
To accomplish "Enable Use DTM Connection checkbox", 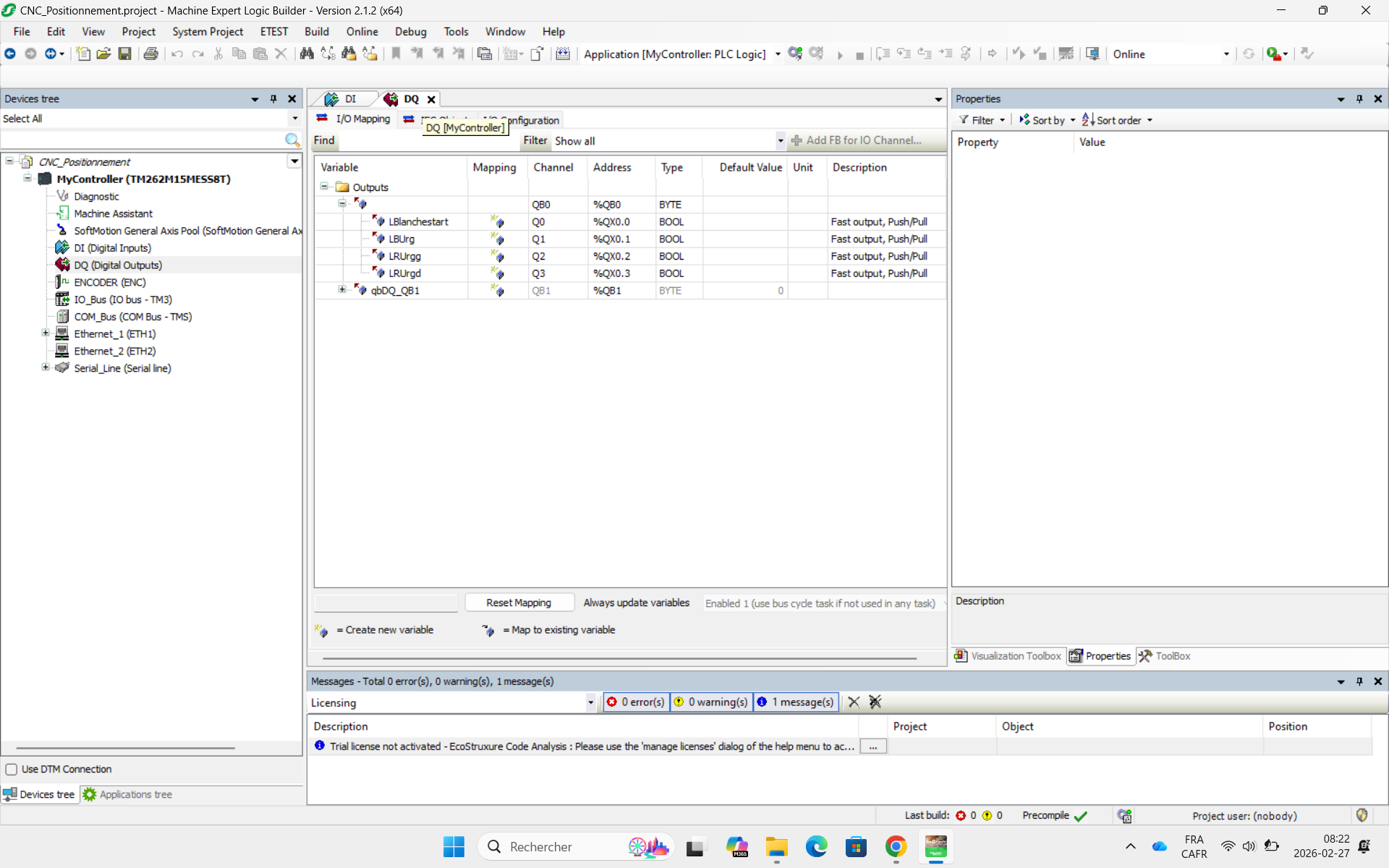I will [12, 769].
